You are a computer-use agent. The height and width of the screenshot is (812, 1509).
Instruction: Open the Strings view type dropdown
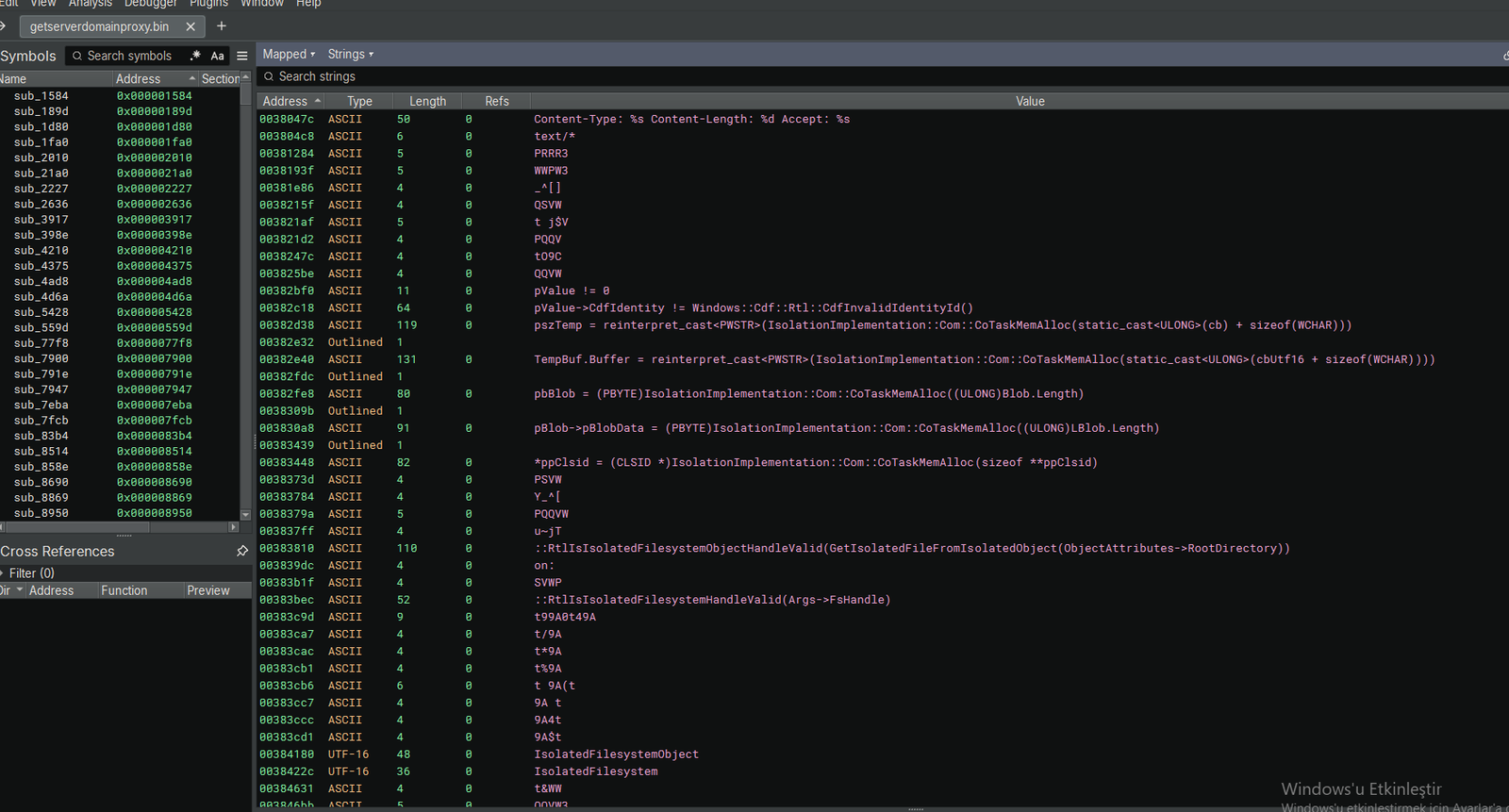click(x=351, y=54)
